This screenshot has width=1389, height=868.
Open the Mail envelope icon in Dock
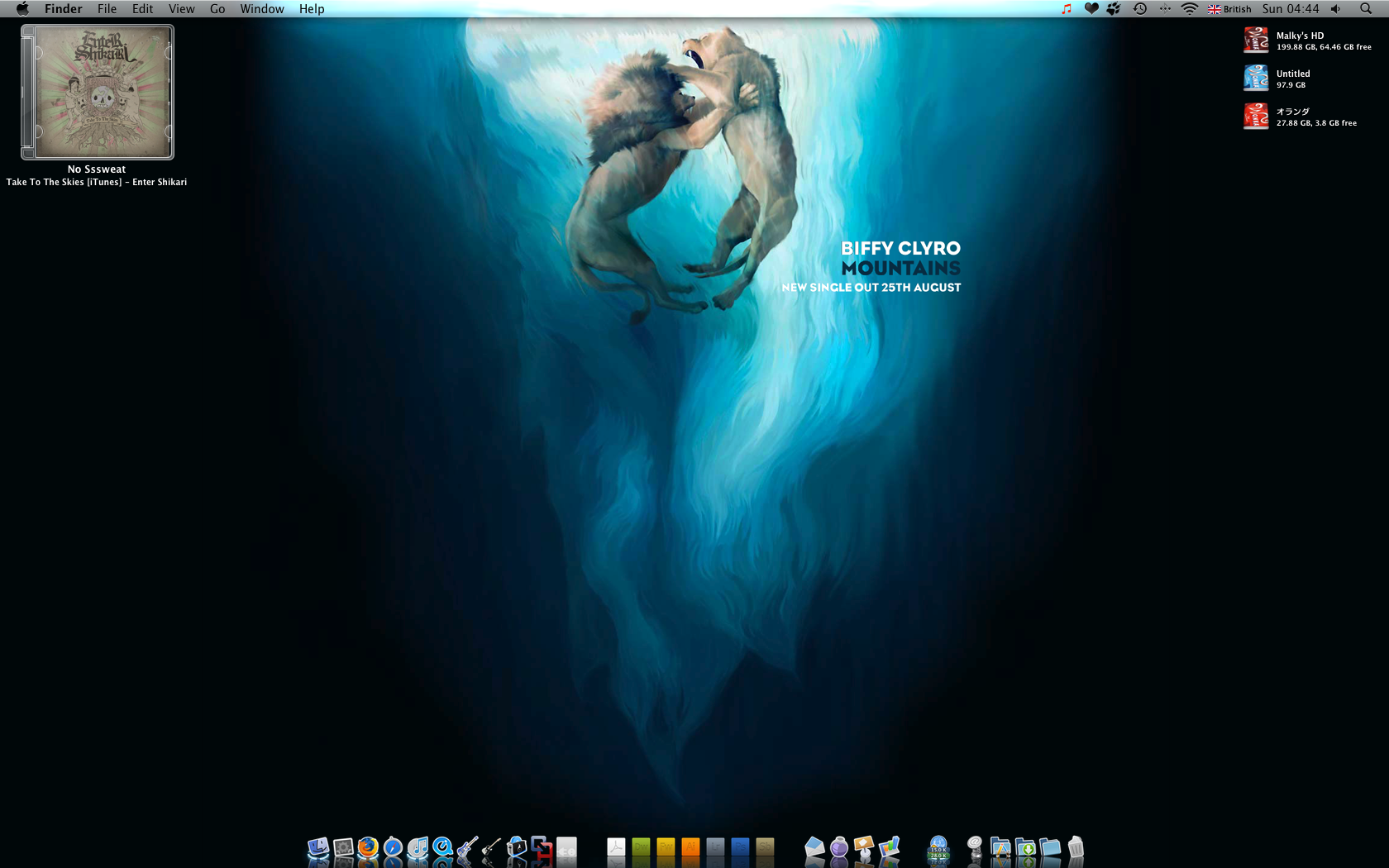(814, 848)
